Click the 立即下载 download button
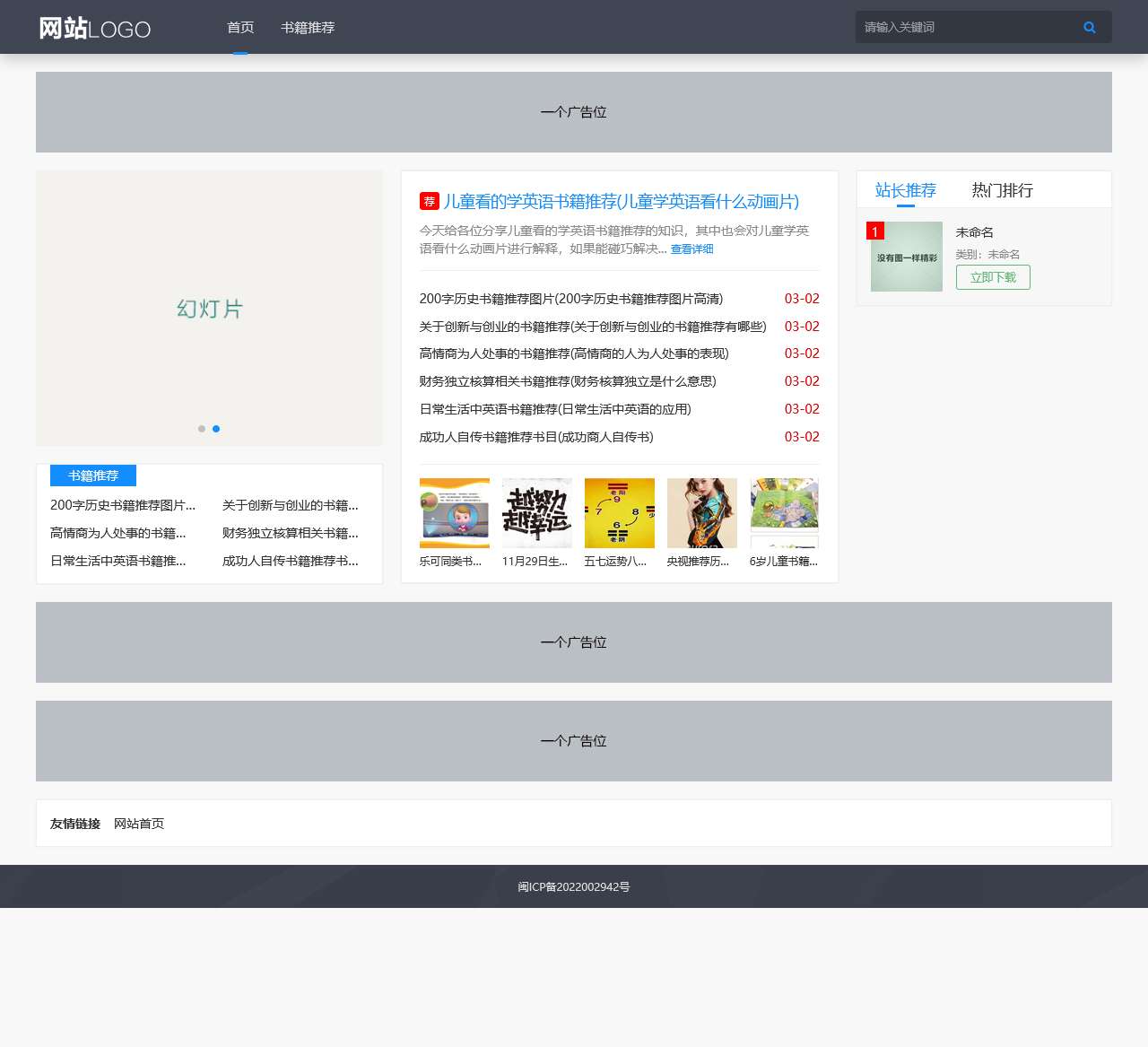This screenshot has height=1047, width=1148. point(993,277)
